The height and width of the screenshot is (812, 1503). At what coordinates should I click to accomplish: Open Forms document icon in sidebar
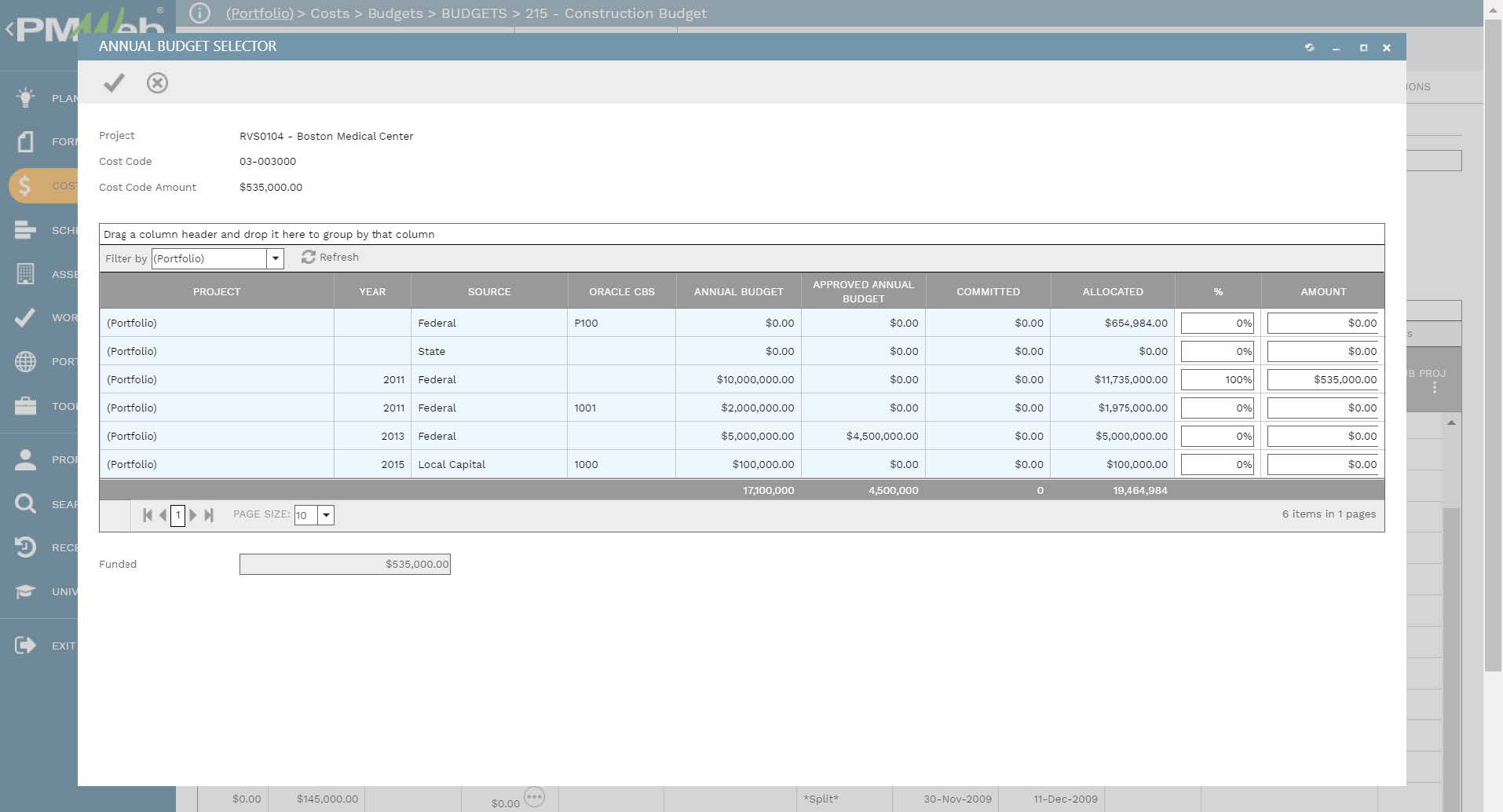coord(25,141)
